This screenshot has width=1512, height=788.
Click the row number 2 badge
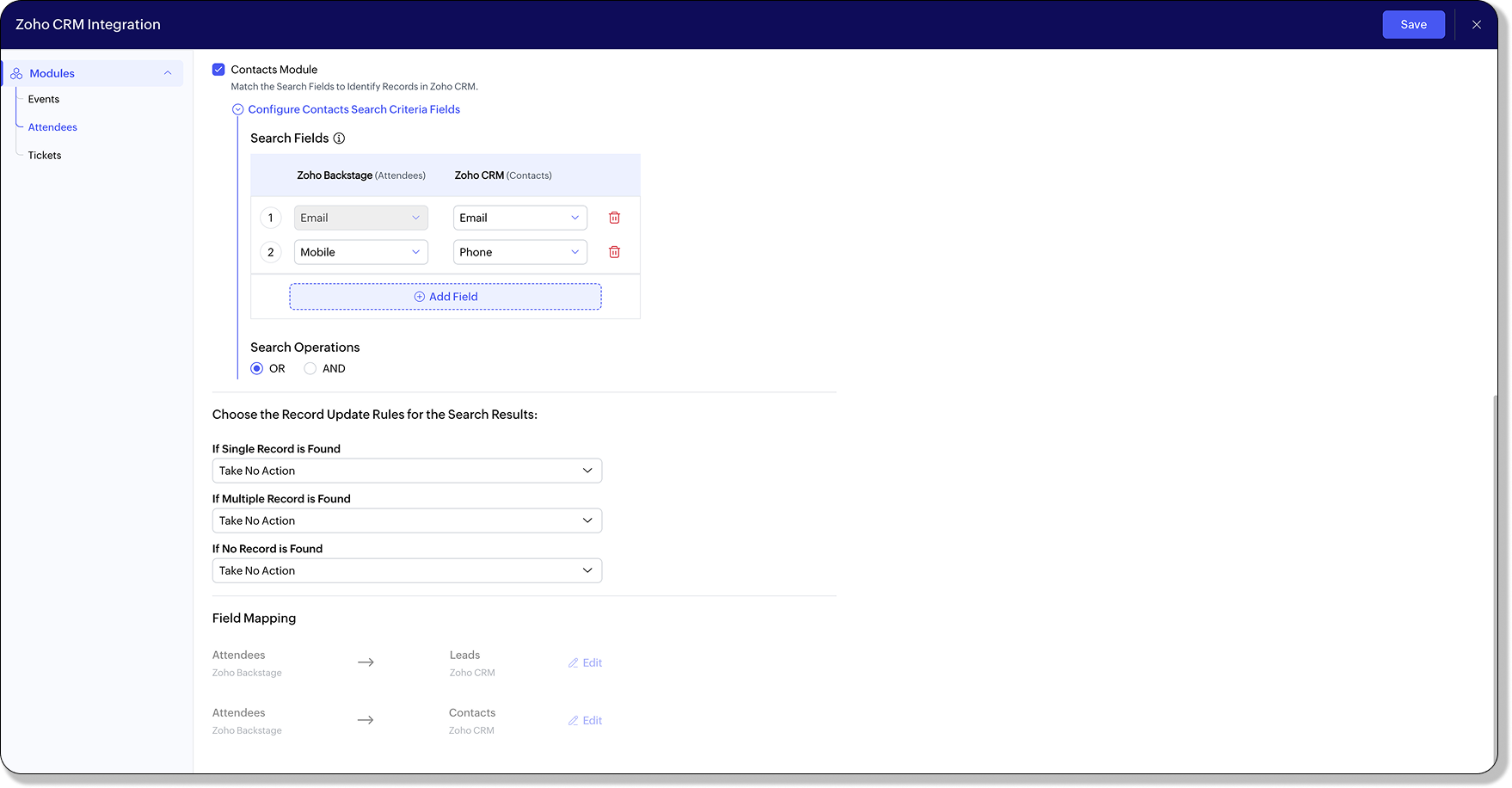click(x=271, y=252)
